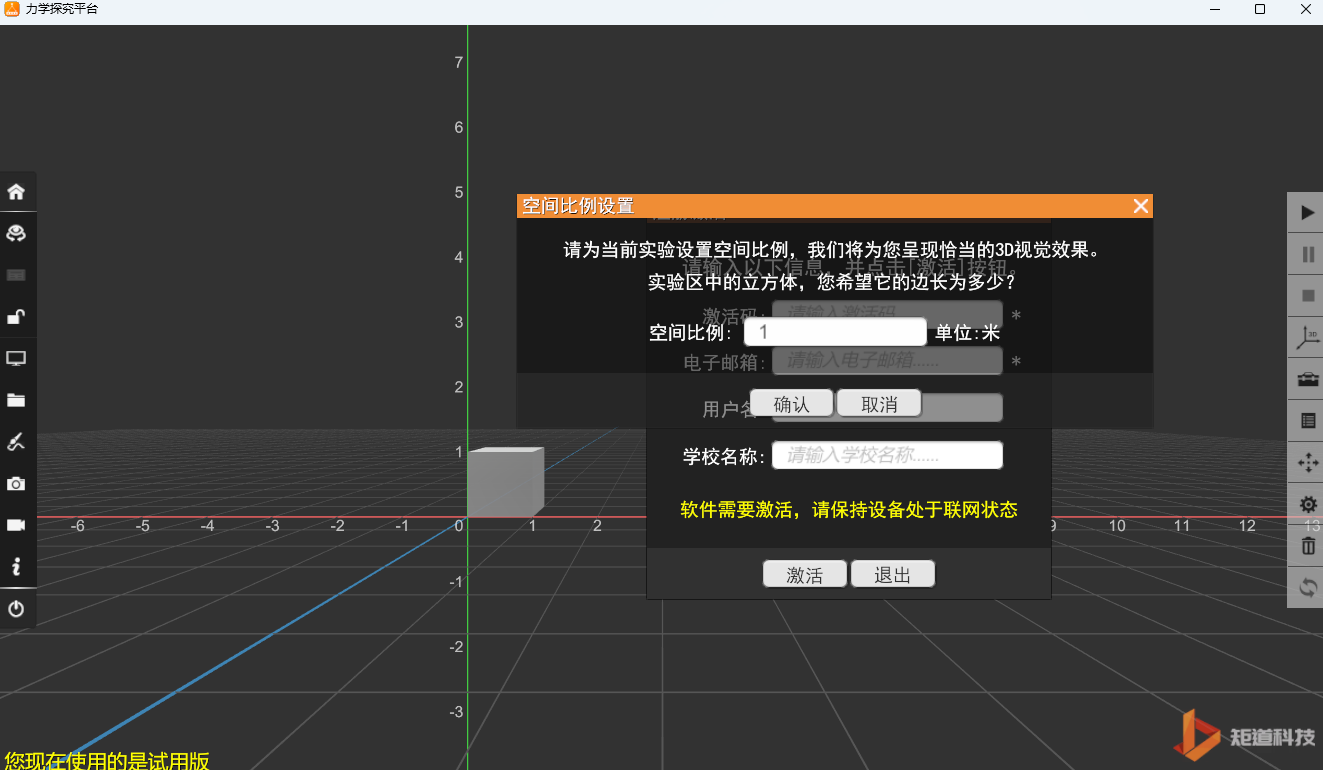Click the 单位:米 label
The image size is (1323, 770).
coord(967,333)
